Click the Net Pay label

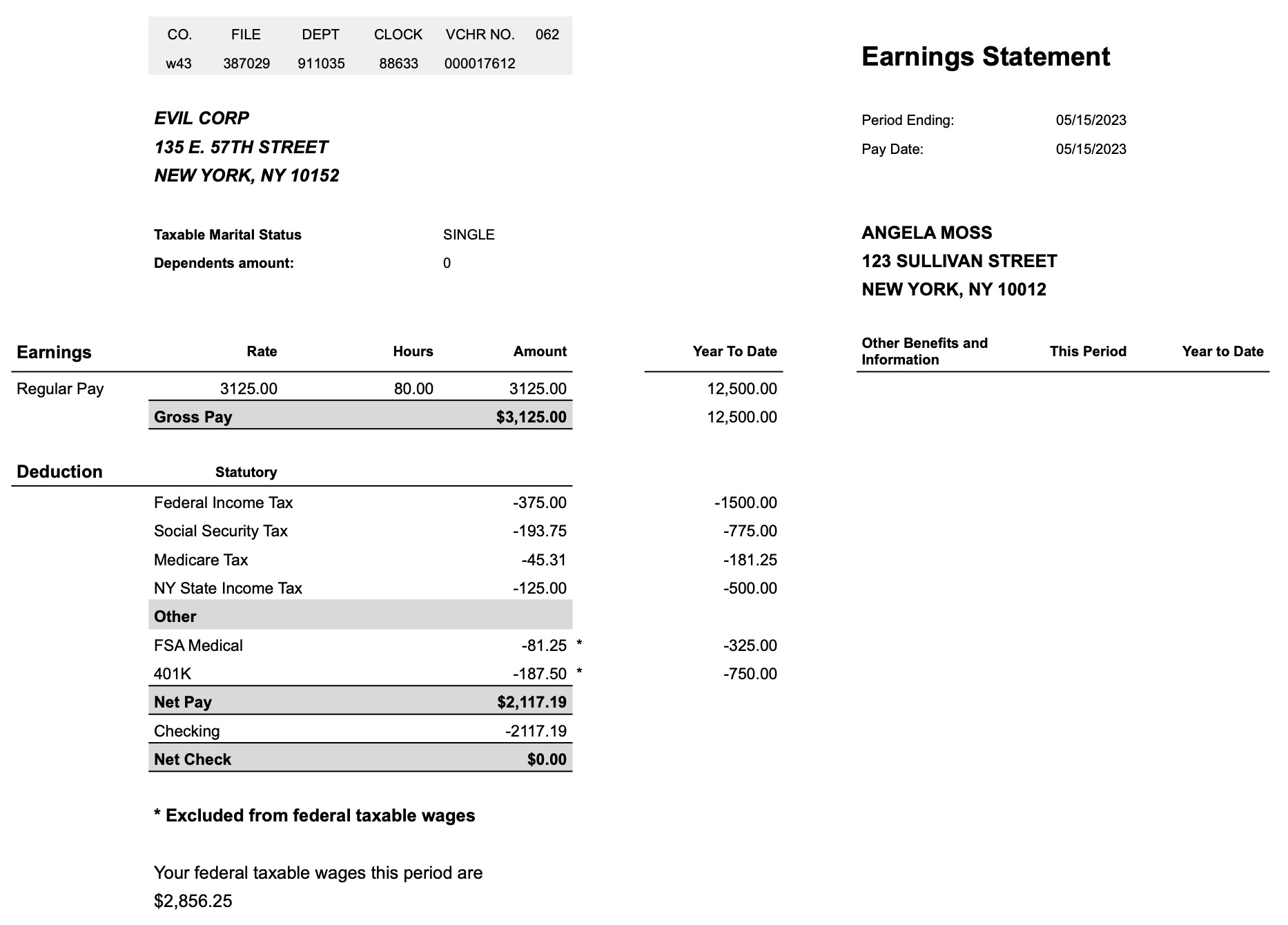183,702
